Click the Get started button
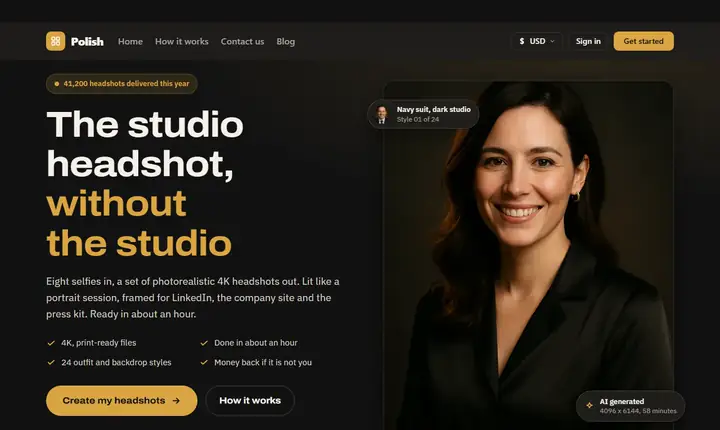Screen dimensions: 720x430 [644, 41]
